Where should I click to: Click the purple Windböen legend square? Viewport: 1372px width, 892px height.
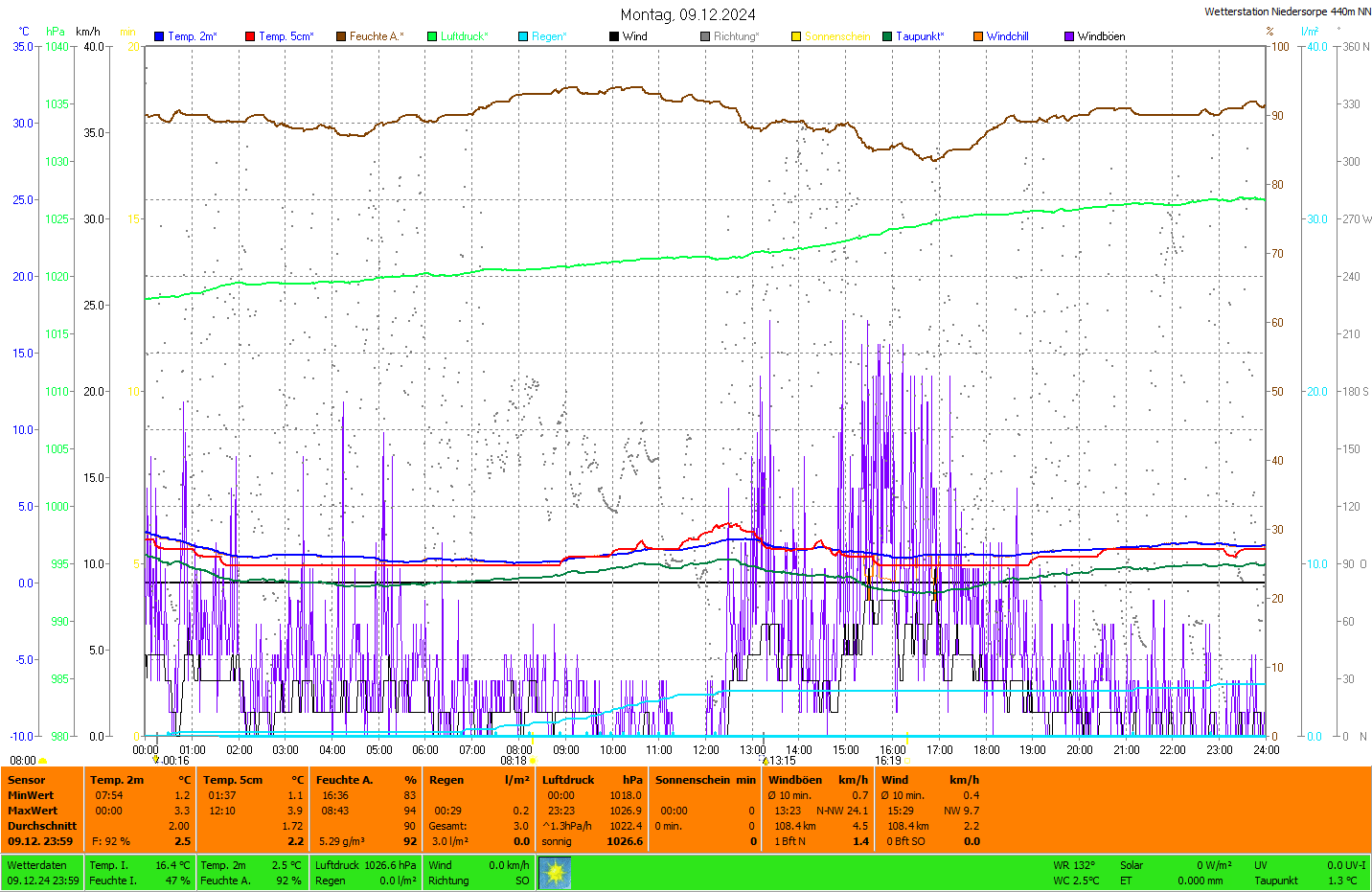tap(1069, 36)
